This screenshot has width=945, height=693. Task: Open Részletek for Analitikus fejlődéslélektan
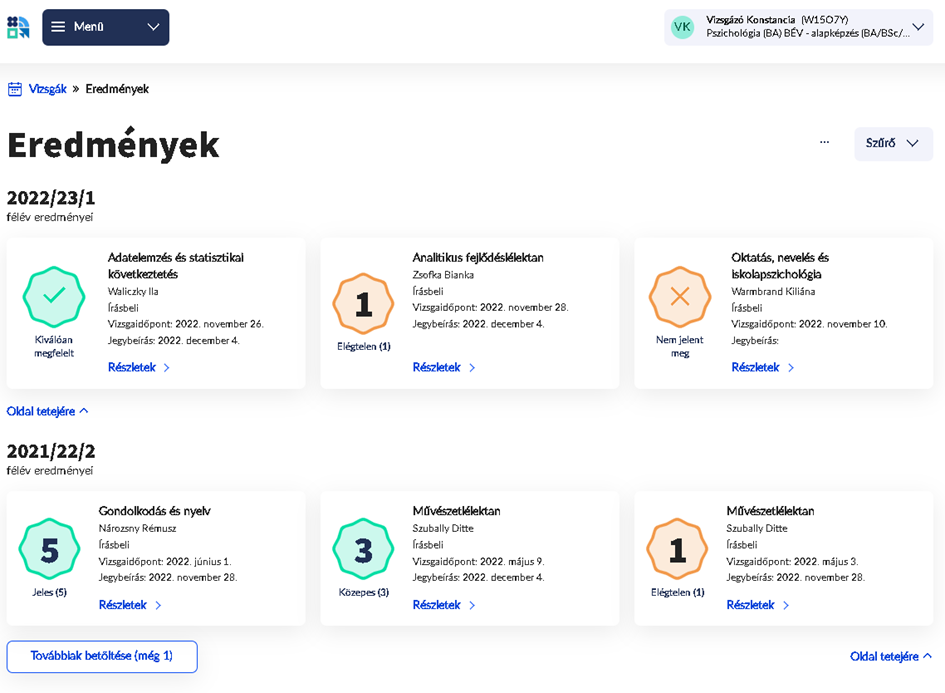click(x=443, y=368)
